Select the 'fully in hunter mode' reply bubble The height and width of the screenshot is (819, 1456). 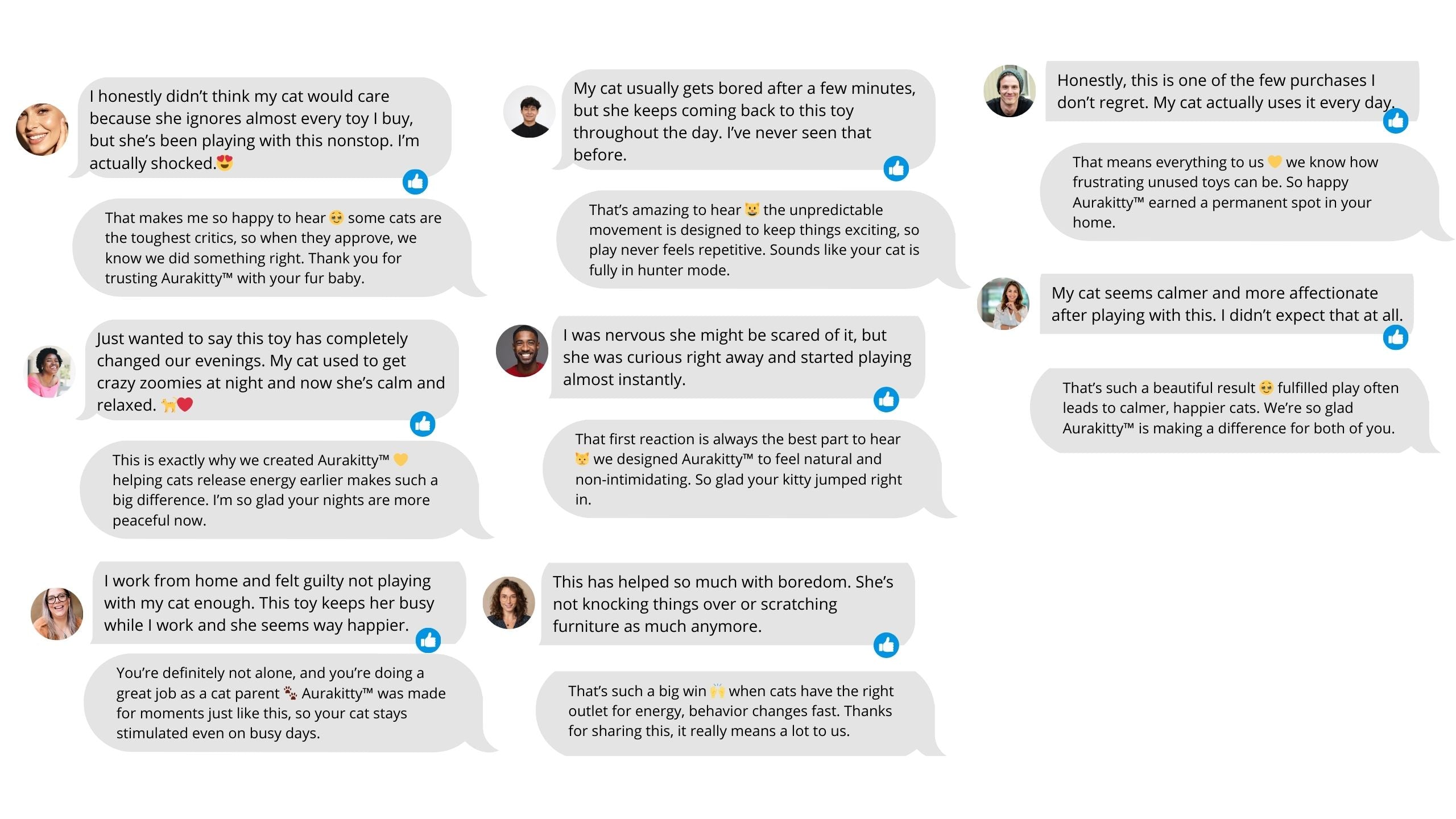tap(754, 240)
